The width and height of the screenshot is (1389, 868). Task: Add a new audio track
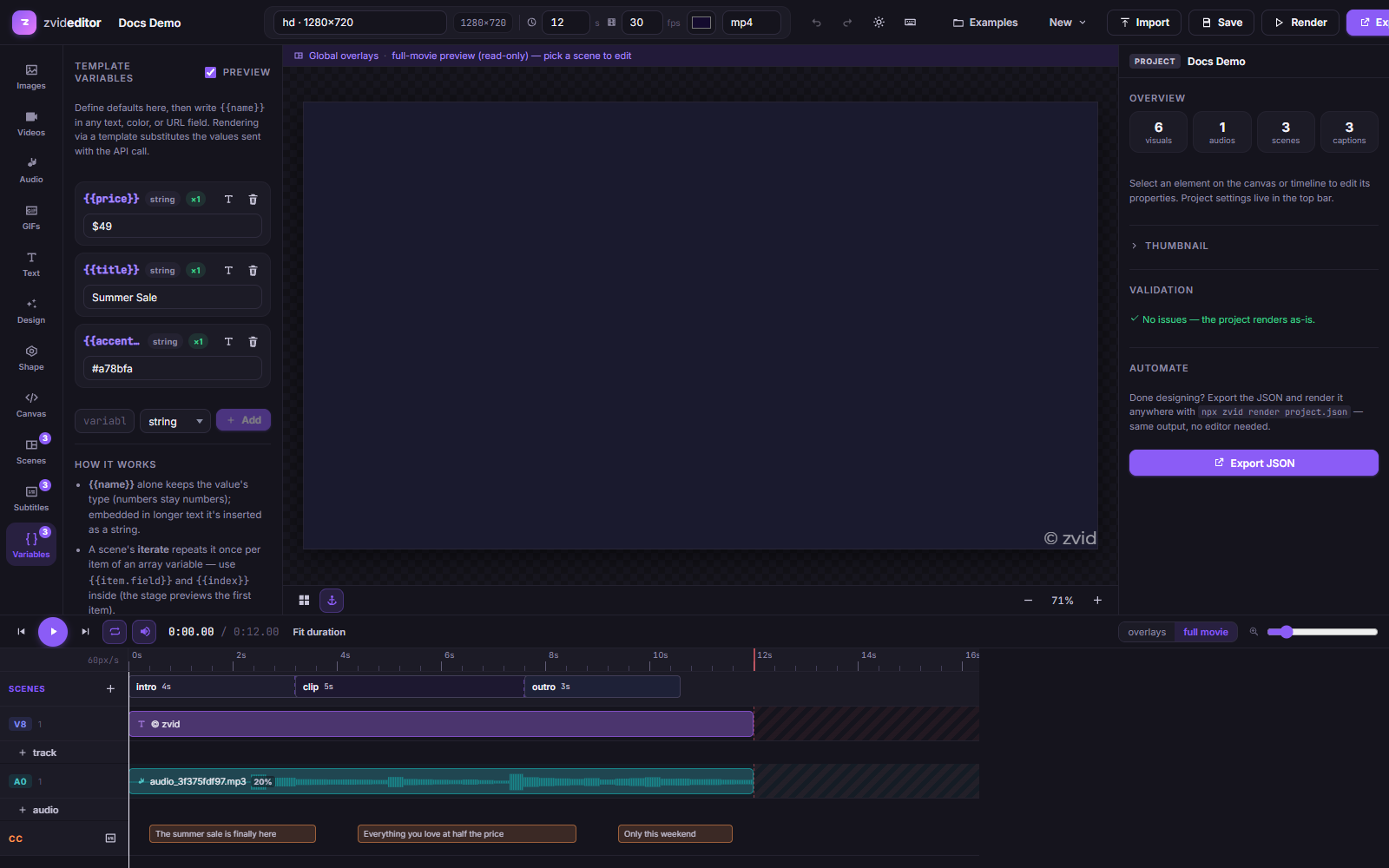point(39,810)
